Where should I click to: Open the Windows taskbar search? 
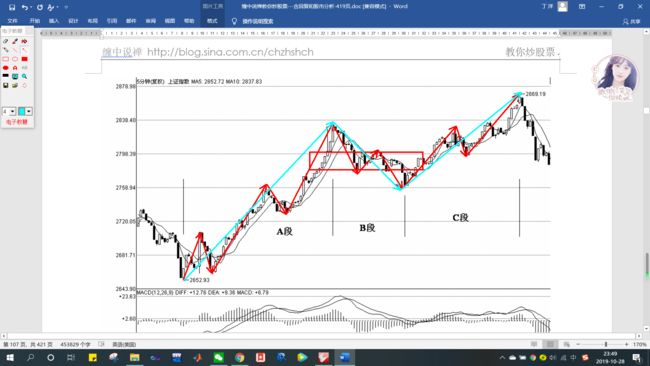30,357
